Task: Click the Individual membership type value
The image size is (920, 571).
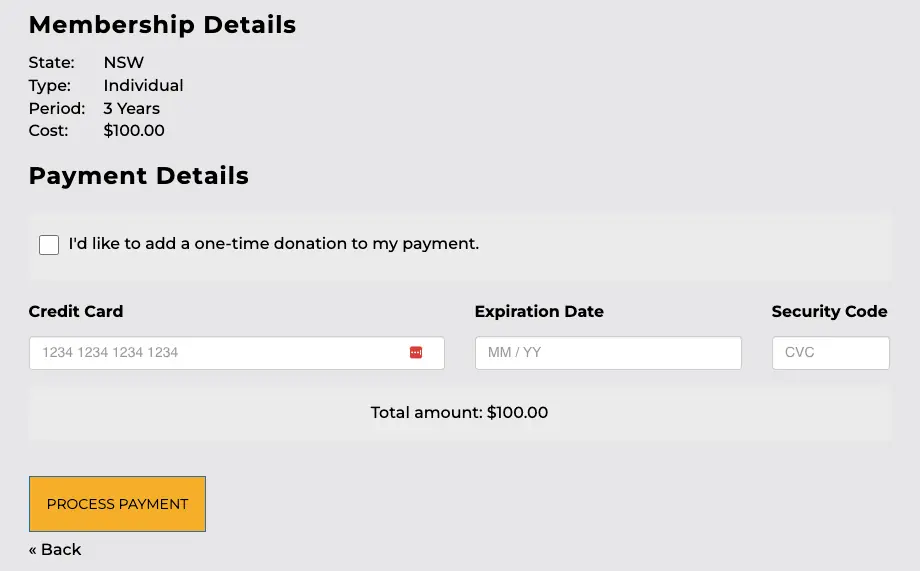Action: coord(143,85)
